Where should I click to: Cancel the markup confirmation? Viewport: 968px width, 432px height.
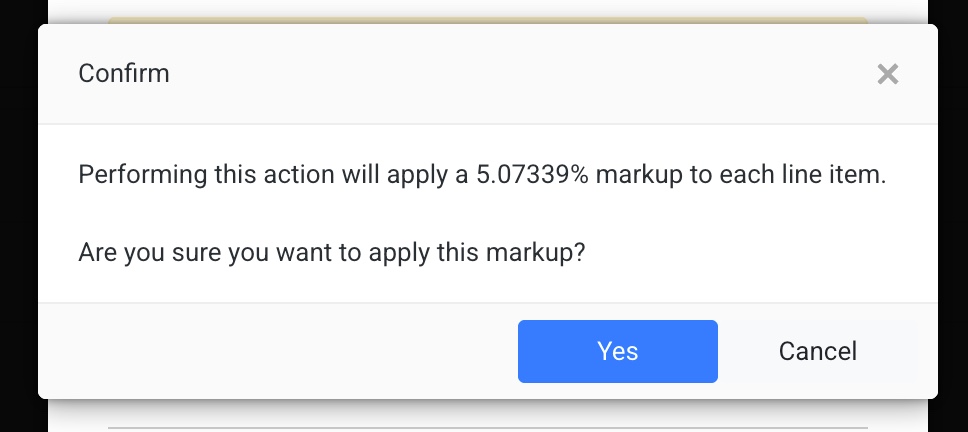click(817, 351)
